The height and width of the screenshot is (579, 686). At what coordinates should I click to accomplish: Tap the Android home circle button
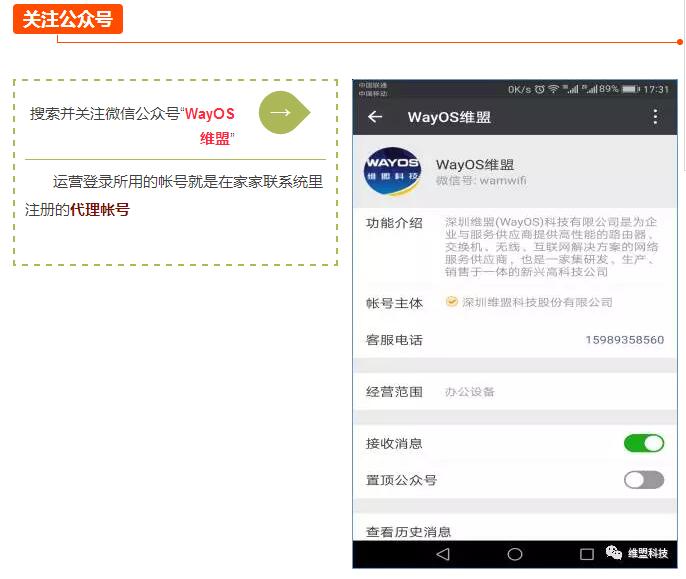[514, 554]
